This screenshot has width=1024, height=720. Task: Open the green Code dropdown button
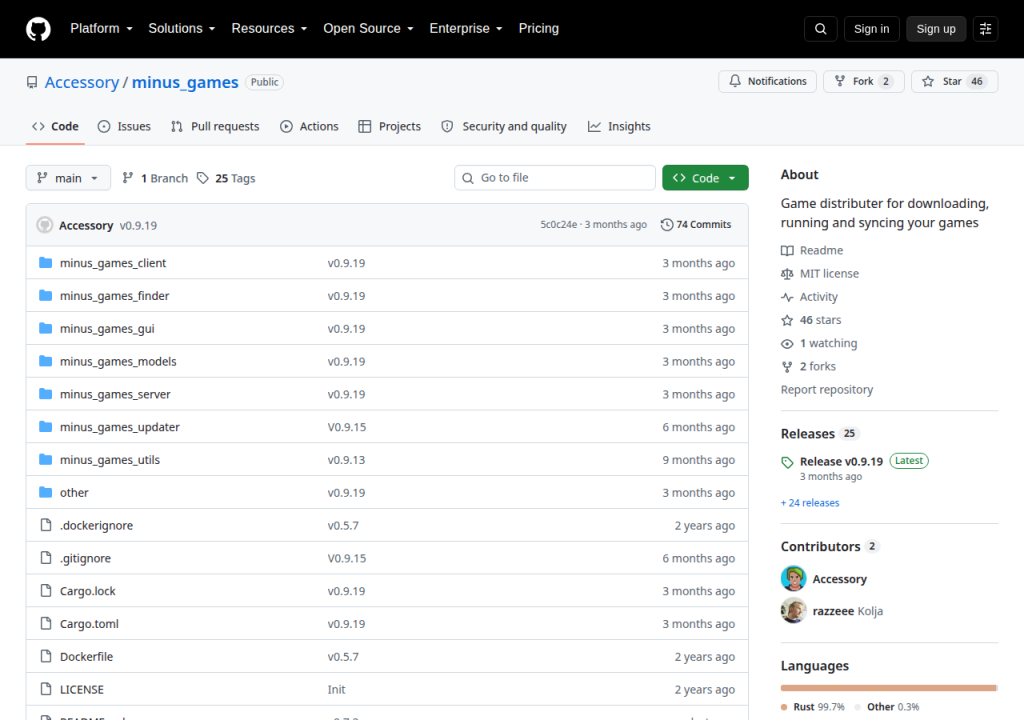tap(705, 178)
